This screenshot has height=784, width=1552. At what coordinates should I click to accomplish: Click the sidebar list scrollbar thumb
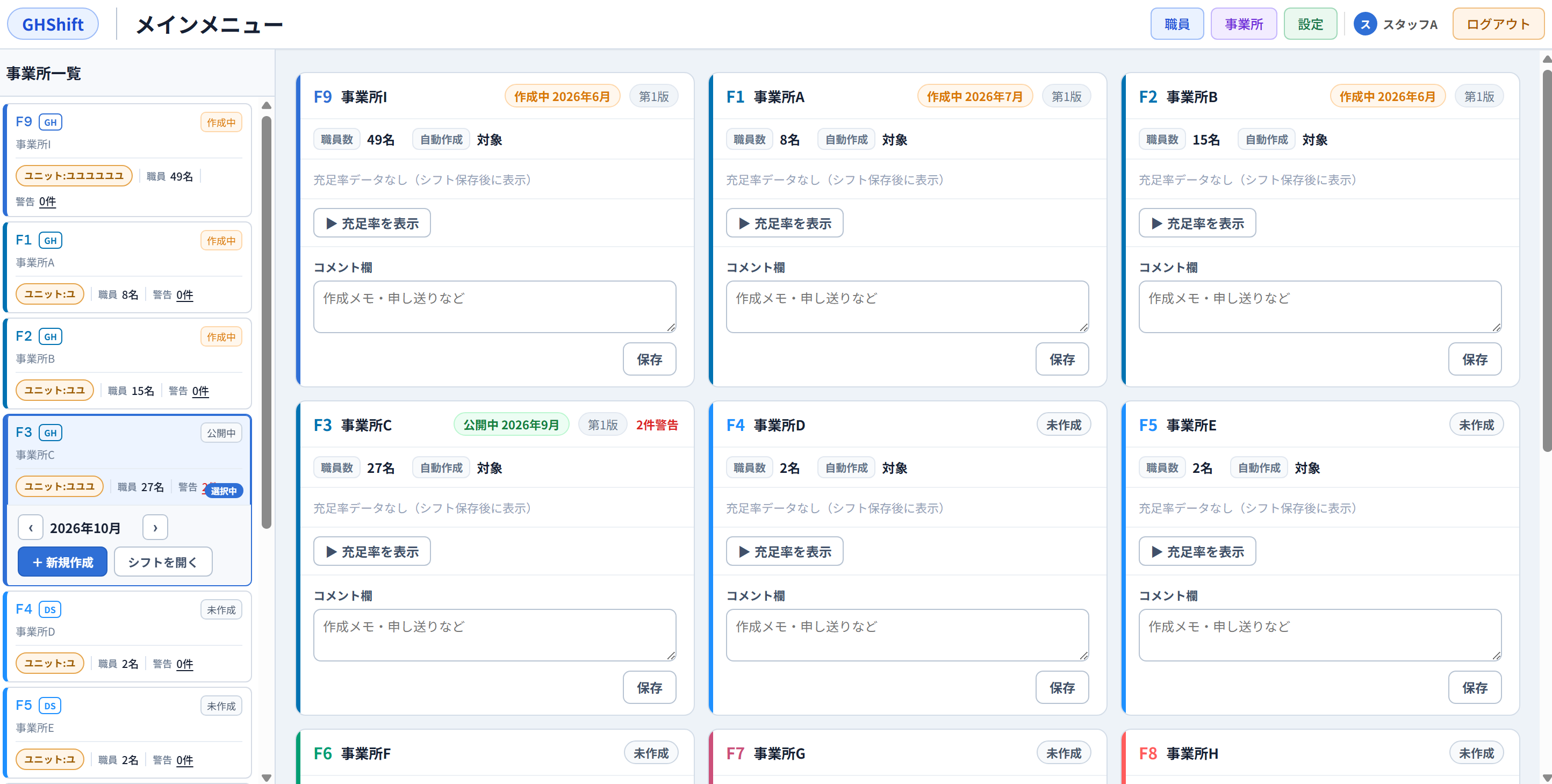click(x=267, y=322)
